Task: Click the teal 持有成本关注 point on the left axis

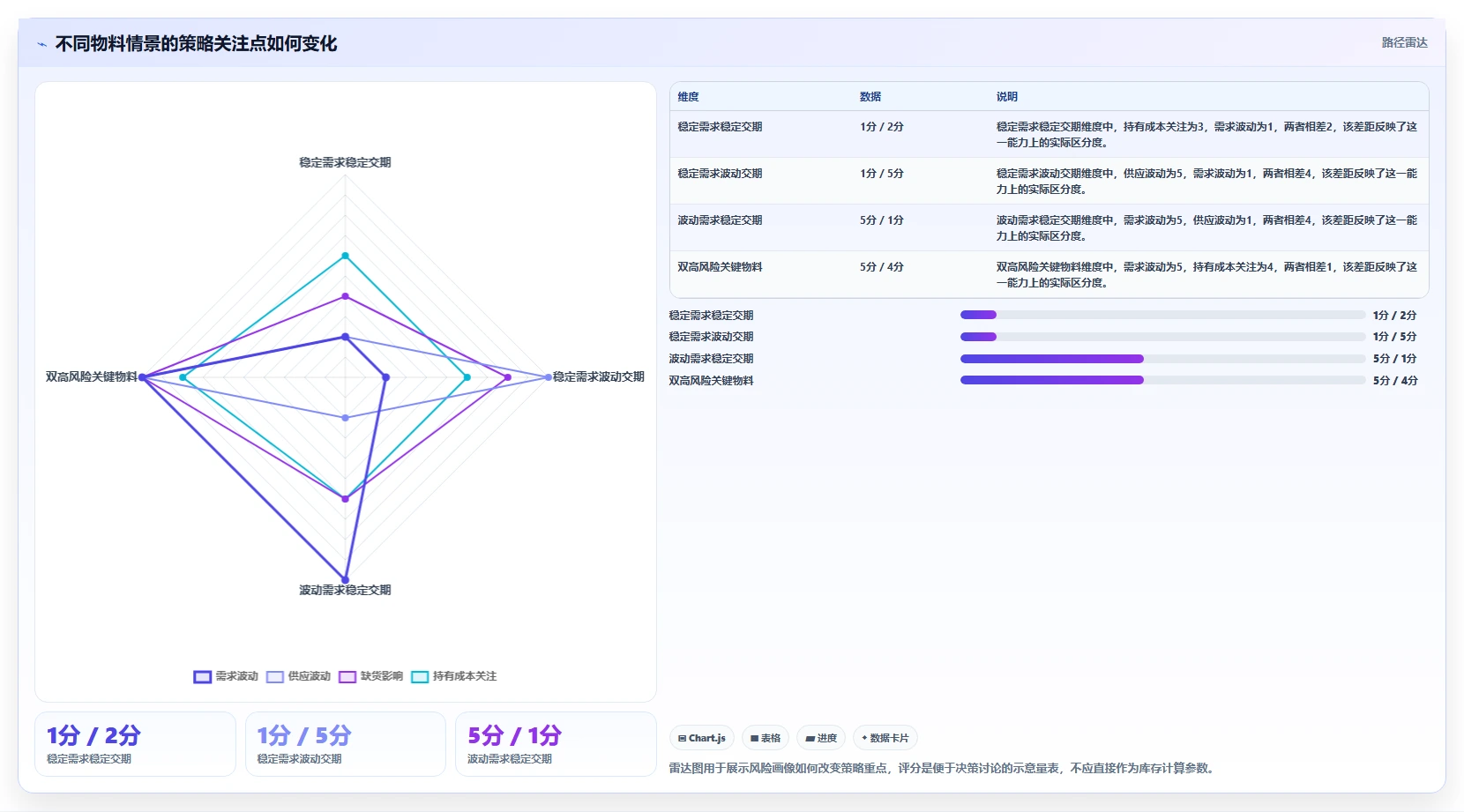Action: pyautogui.click(x=183, y=377)
